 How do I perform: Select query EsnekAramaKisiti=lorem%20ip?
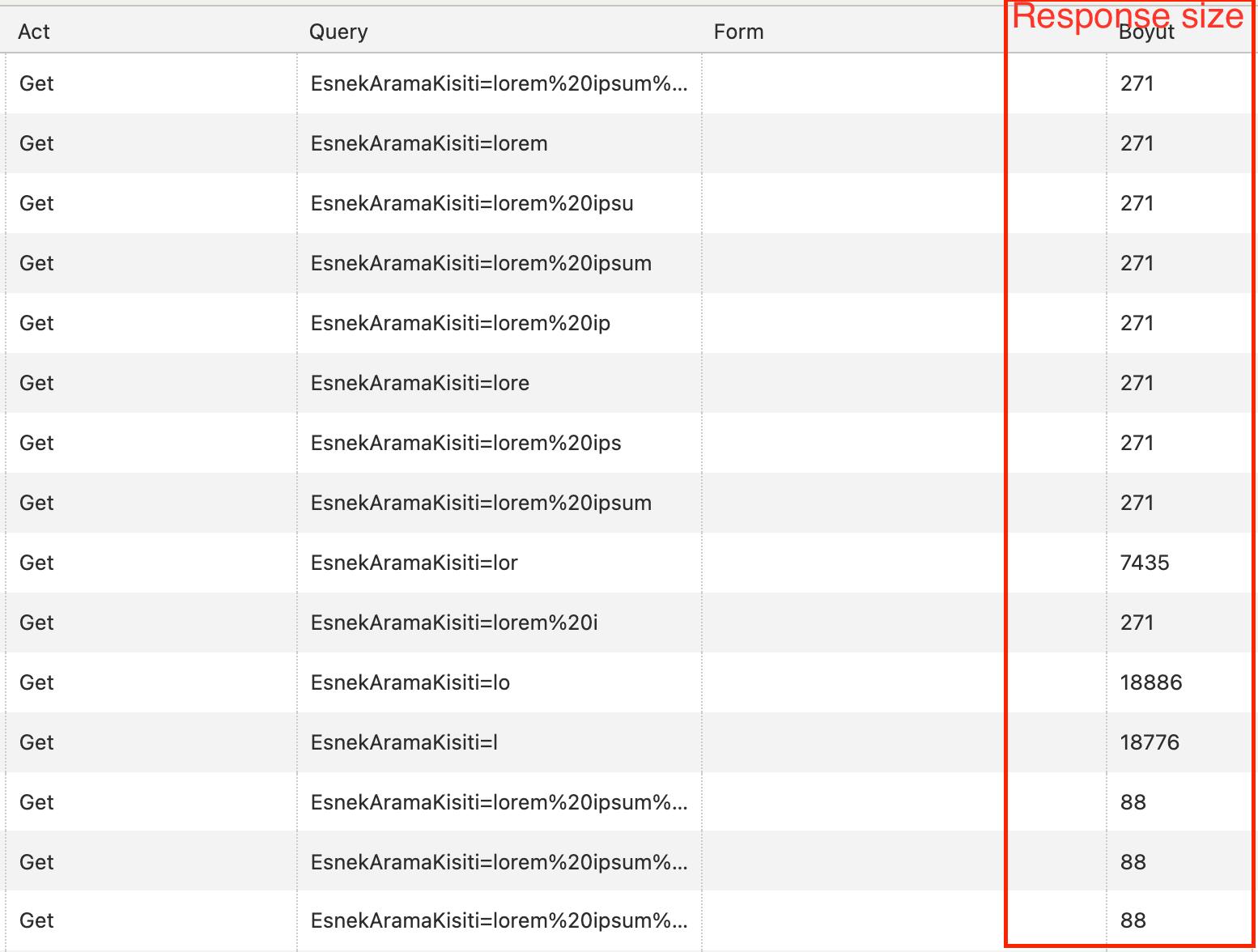pos(461,323)
